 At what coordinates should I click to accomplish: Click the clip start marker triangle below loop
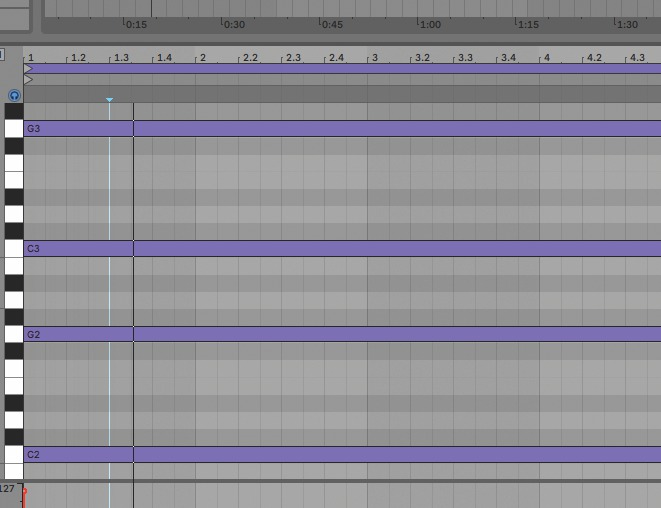pyautogui.click(x=28, y=79)
